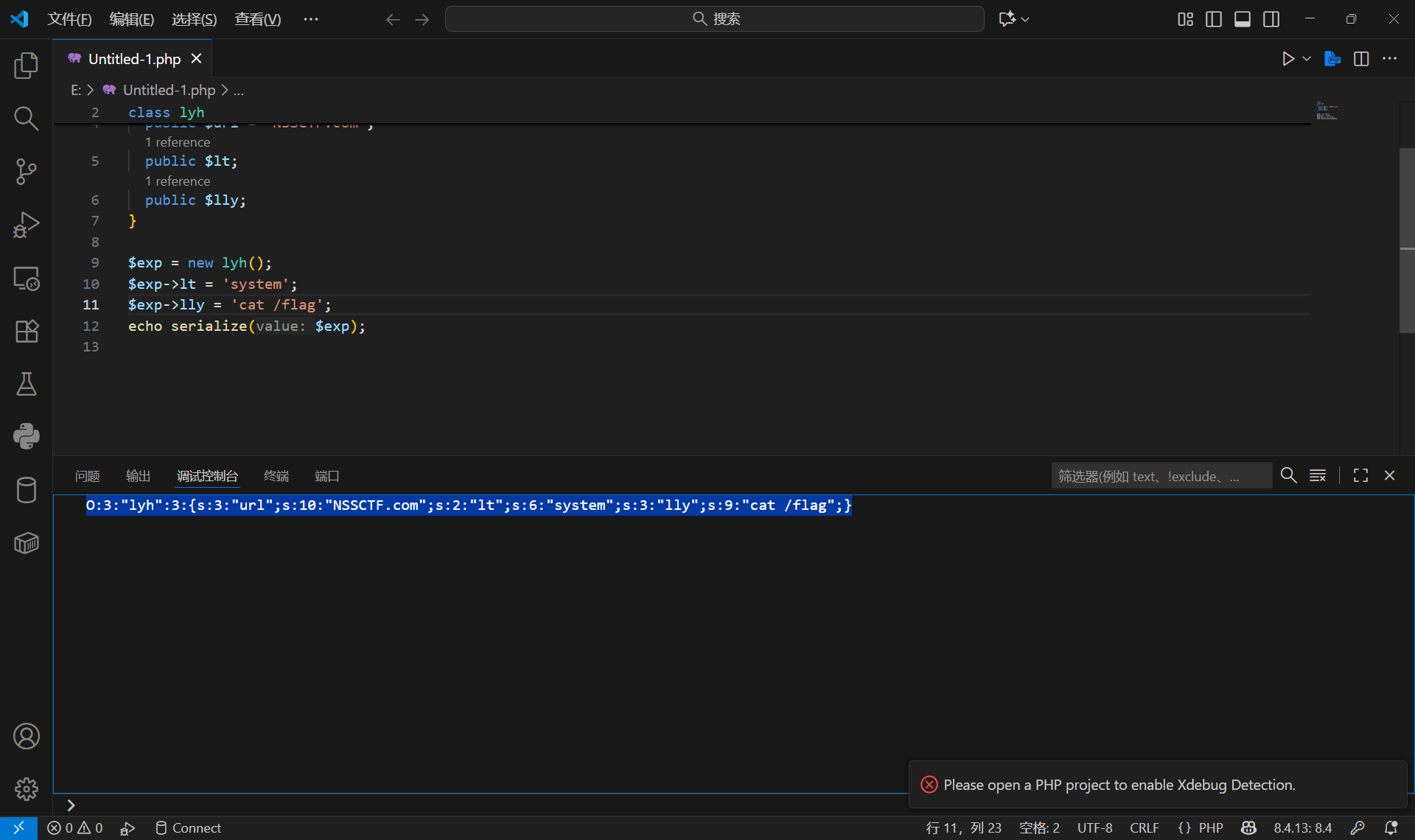
Task: Expand the run options dropdown beside the play button
Action: tap(1305, 59)
